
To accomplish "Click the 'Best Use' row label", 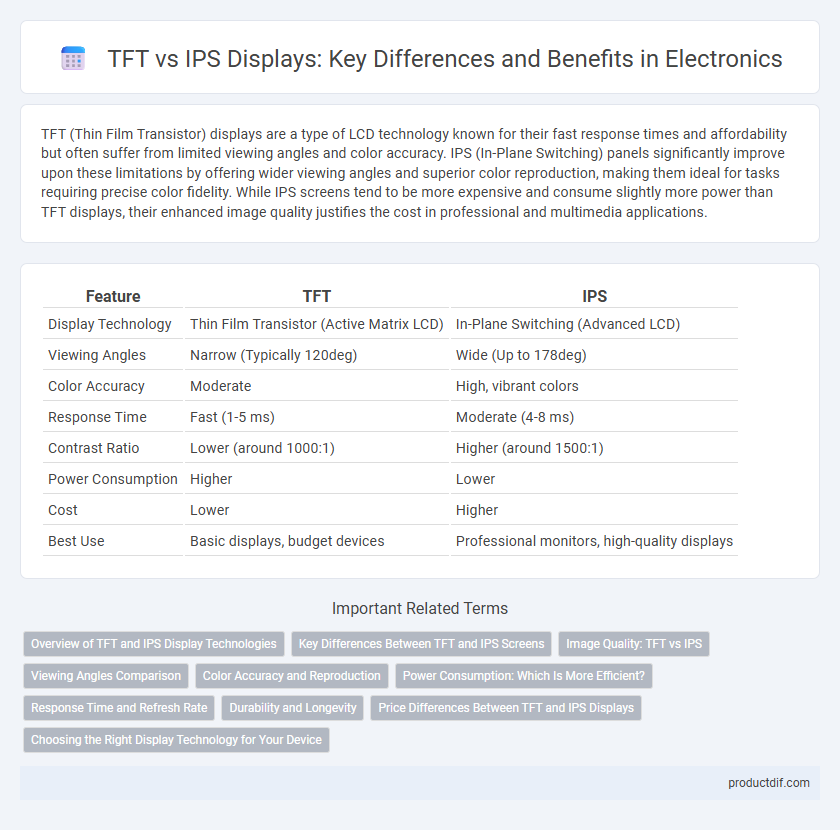I will (x=76, y=542).
